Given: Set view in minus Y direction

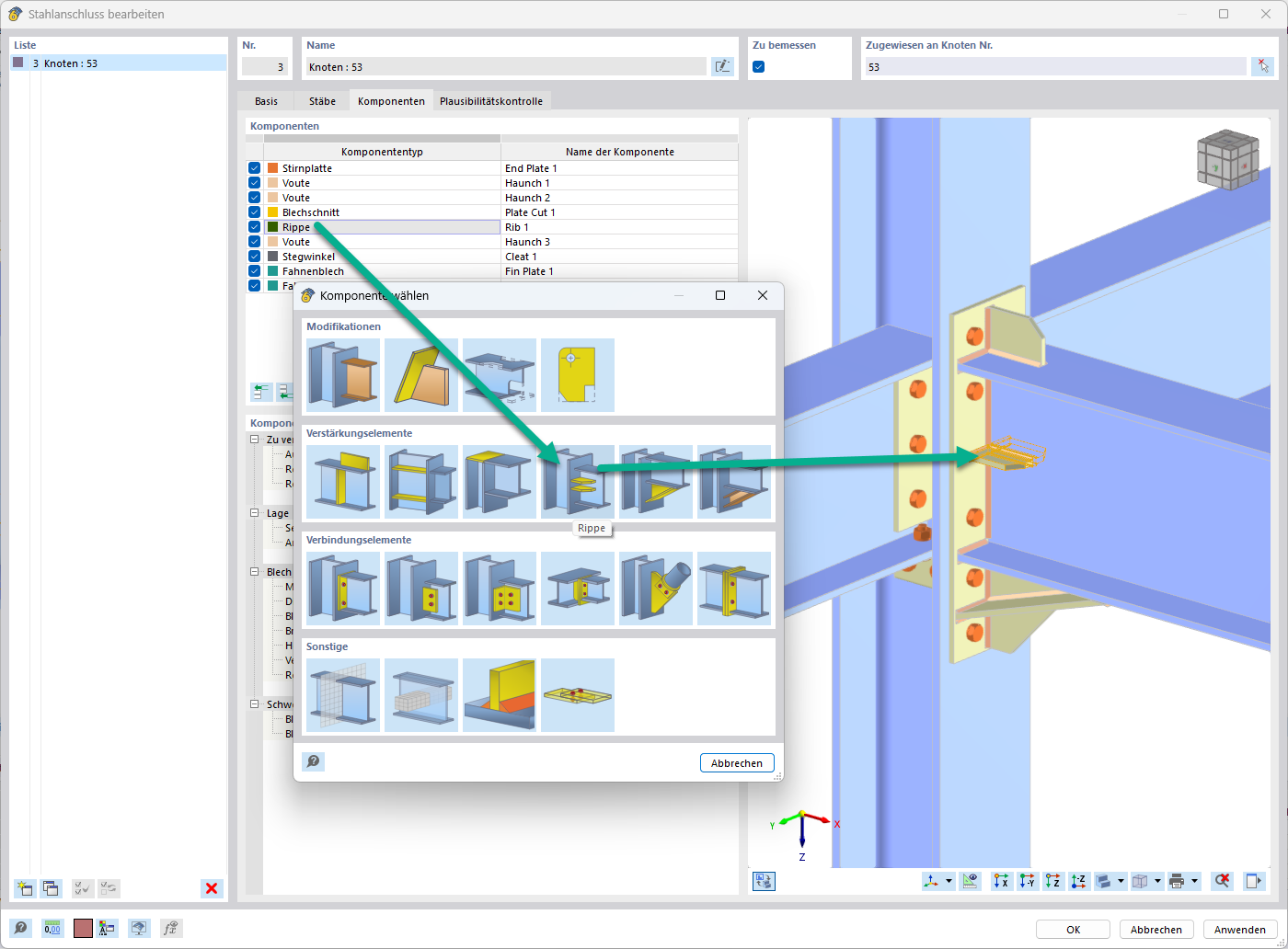Looking at the screenshot, I should pyautogui.click(x=1028, y=881).
